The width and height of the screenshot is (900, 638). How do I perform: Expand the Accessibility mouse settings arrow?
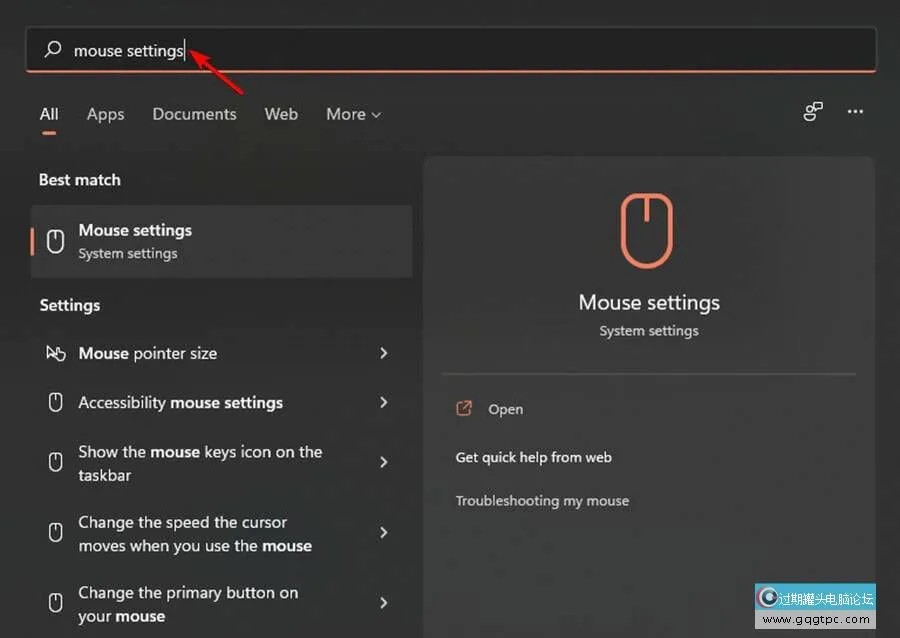384,402
